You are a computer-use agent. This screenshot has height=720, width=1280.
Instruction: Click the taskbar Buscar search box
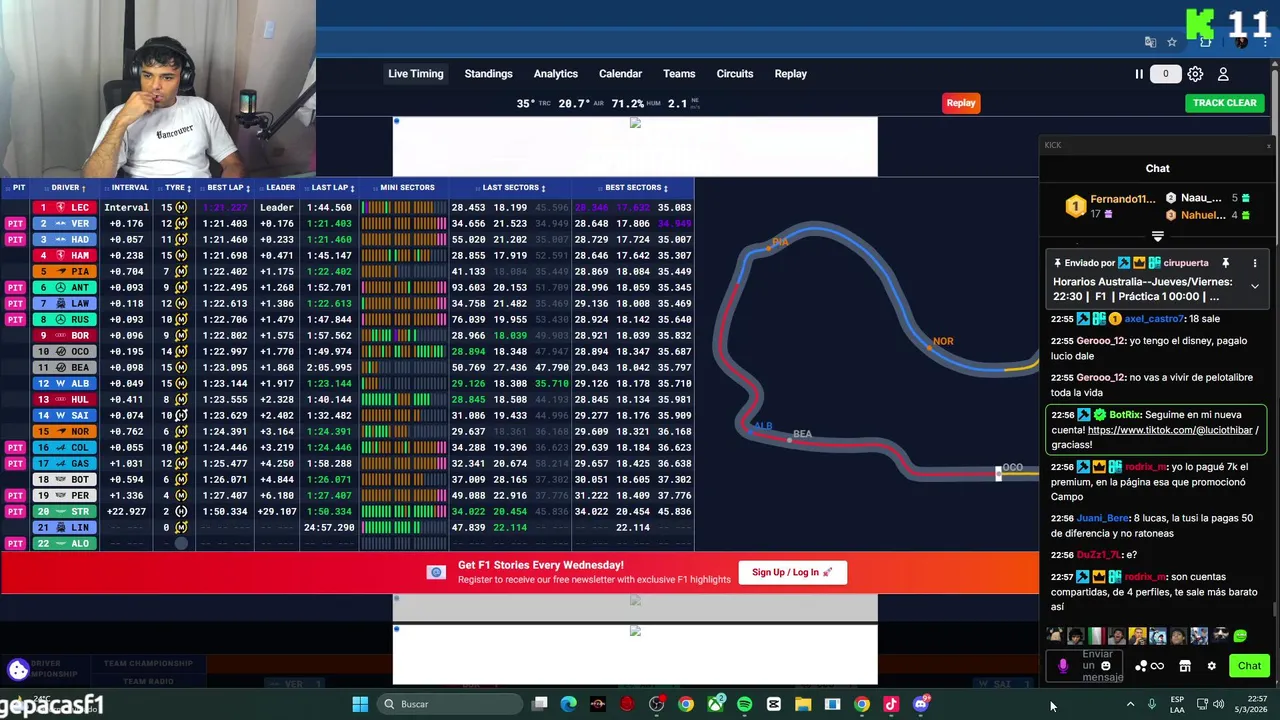pos(451,704)
